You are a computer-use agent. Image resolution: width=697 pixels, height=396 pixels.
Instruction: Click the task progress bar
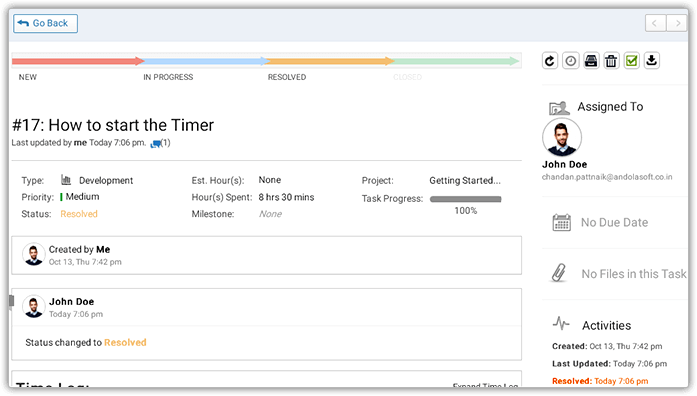pyautogui.click(x=465, y=199)
